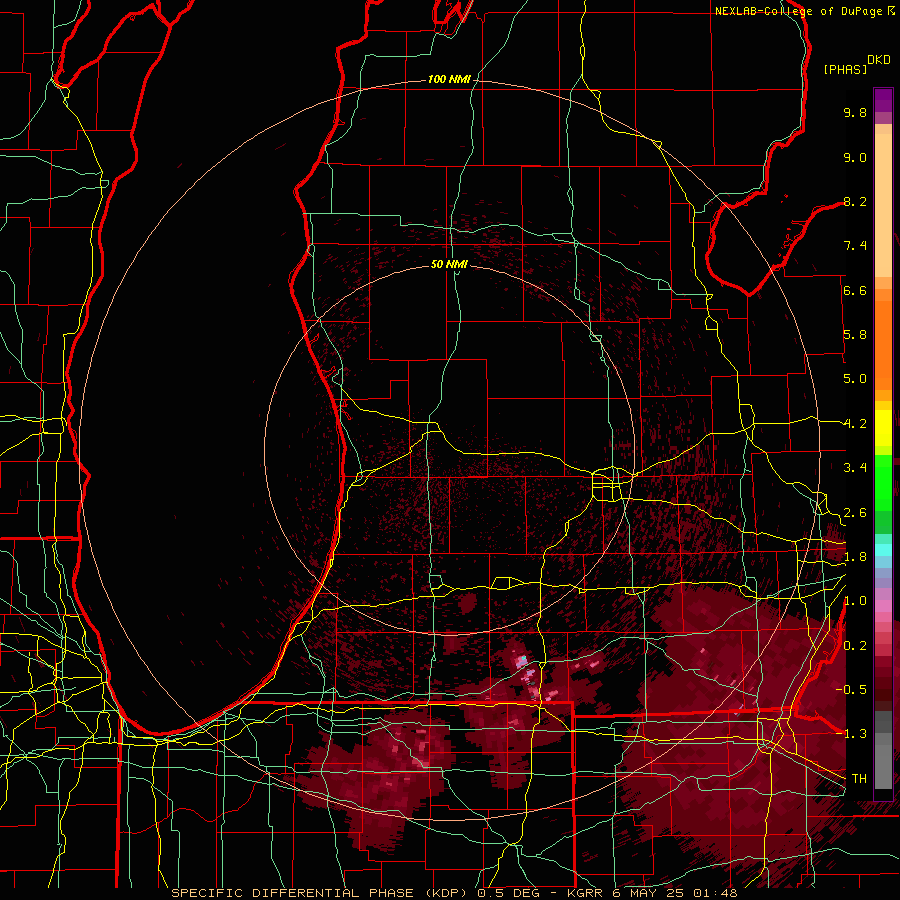This screenshot has height=900, width=900.
Task: Click the [PHAS] units label
Action: pyautogui.click(x=845, y=69)
